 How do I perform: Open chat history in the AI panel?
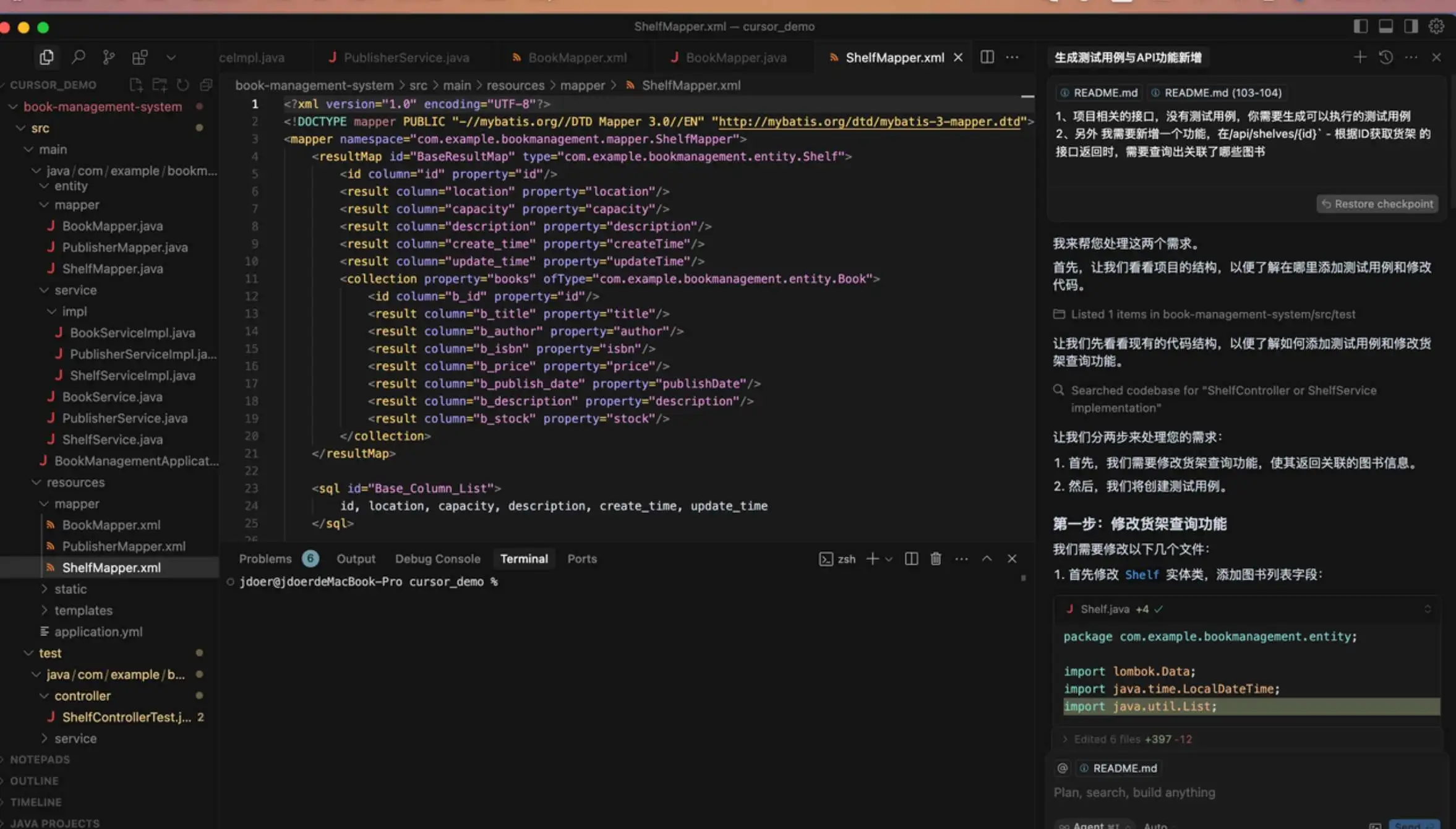click(1385, 57)
